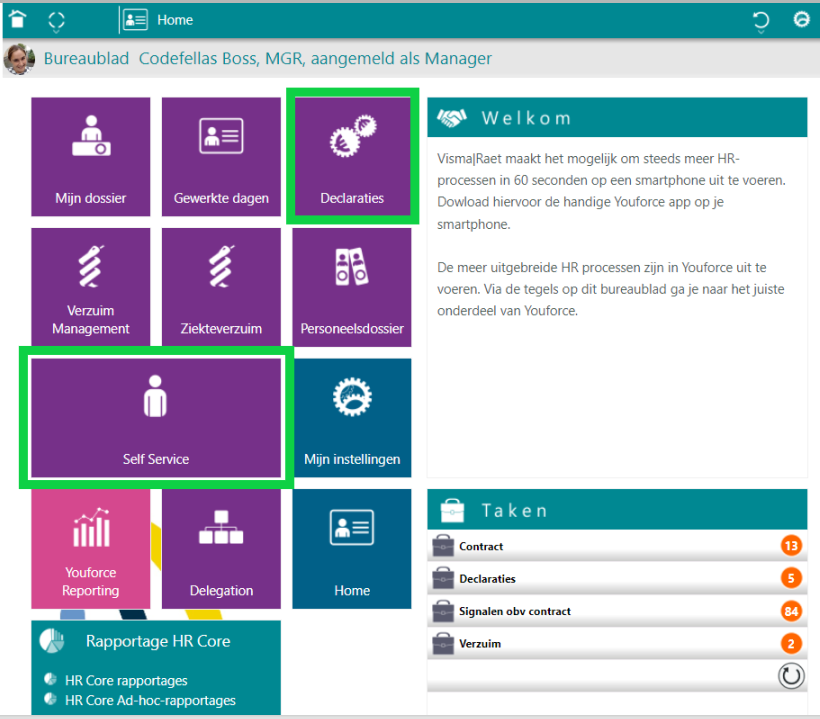
Task: Click pie icon beside HR Core rapportages
Action: 50,679
